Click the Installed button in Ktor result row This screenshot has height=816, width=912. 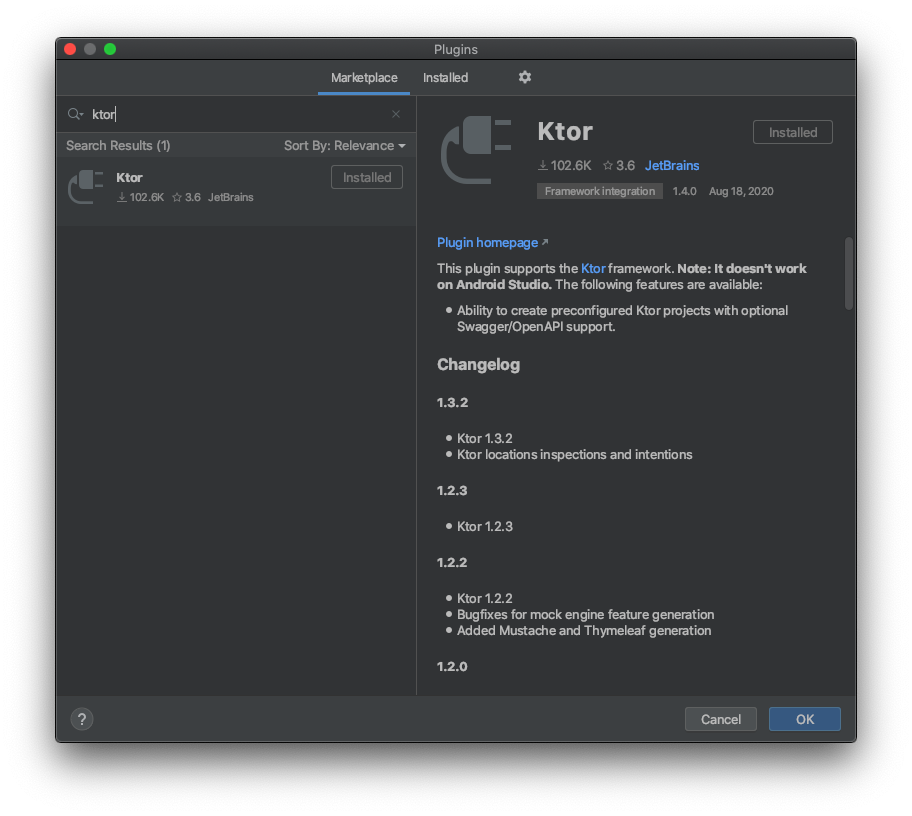click(367, 177)
